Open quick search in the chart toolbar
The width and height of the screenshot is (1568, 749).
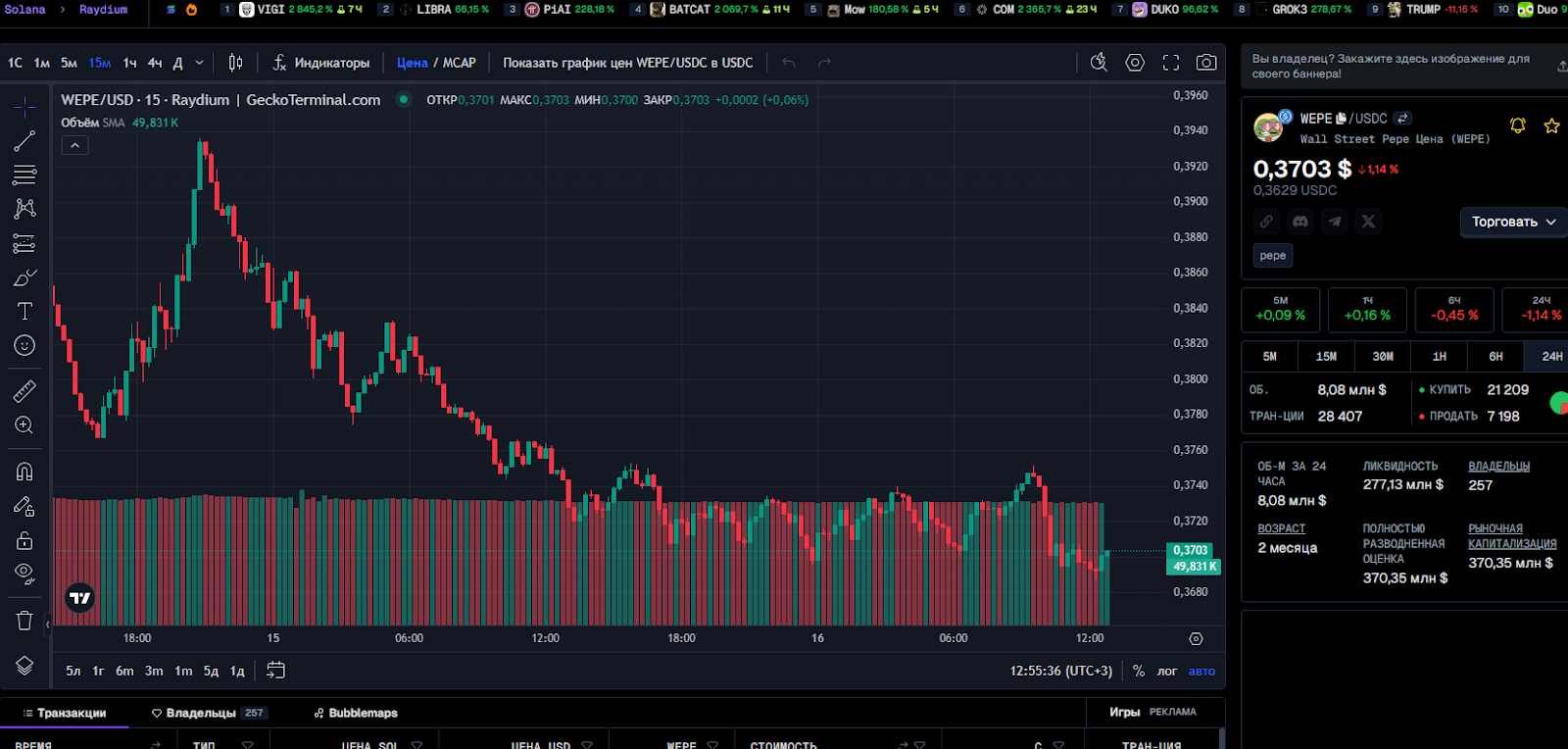1099,63
